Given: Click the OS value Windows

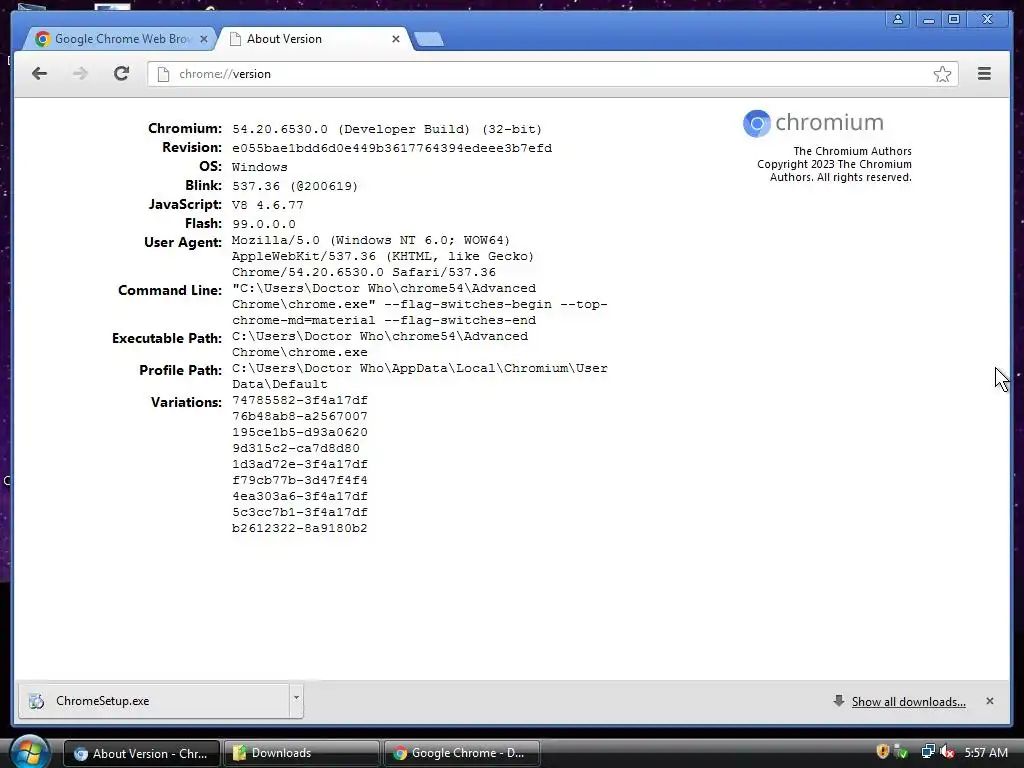Looking at the screenshot, I should [x=260, y=167].
